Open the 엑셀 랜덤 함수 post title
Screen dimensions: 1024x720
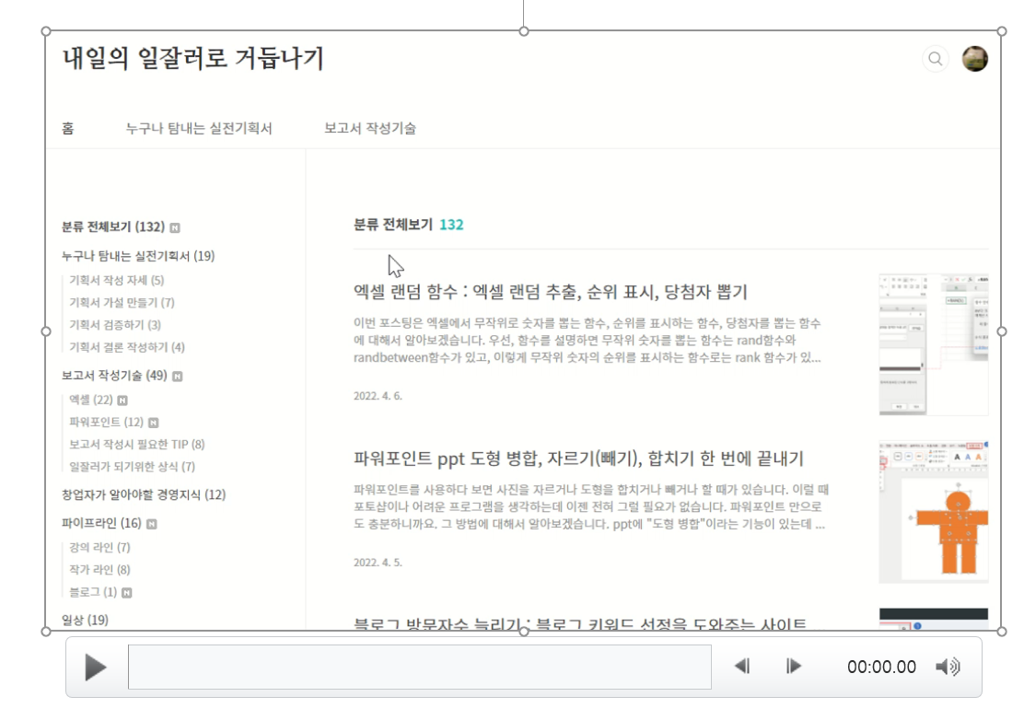pyautogui.click(x=550, y=291)
